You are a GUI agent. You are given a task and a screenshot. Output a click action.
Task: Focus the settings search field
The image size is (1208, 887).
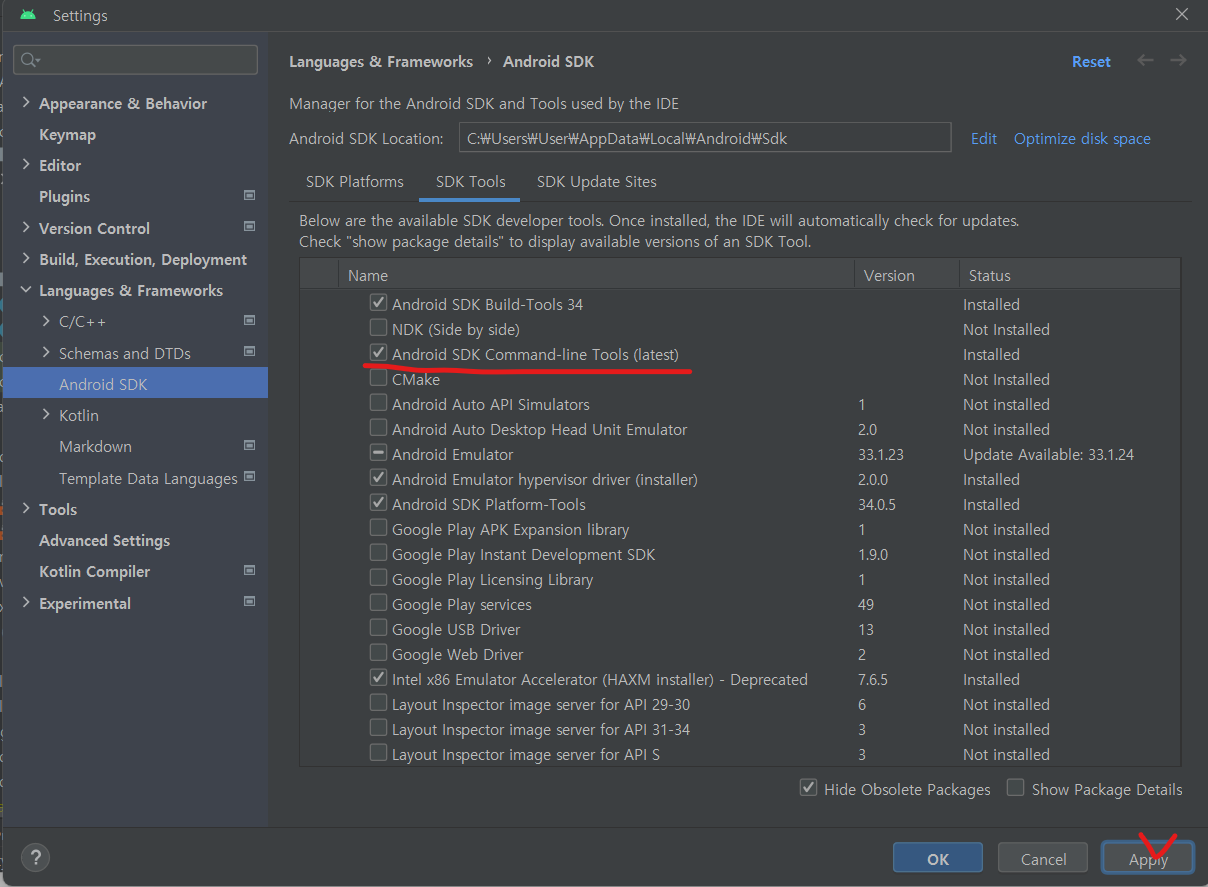pos(136,60)
